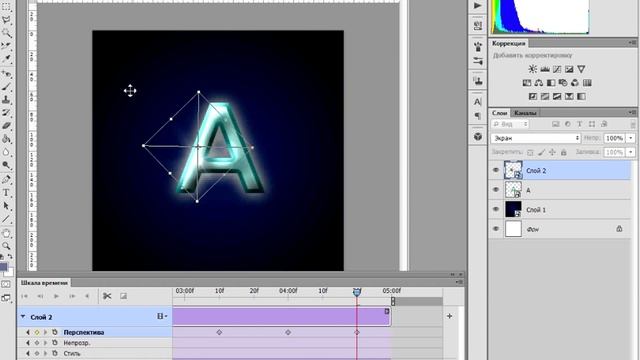The image size is (640, 360).
Task: Hide the Фон background layer
Action: 496,229
